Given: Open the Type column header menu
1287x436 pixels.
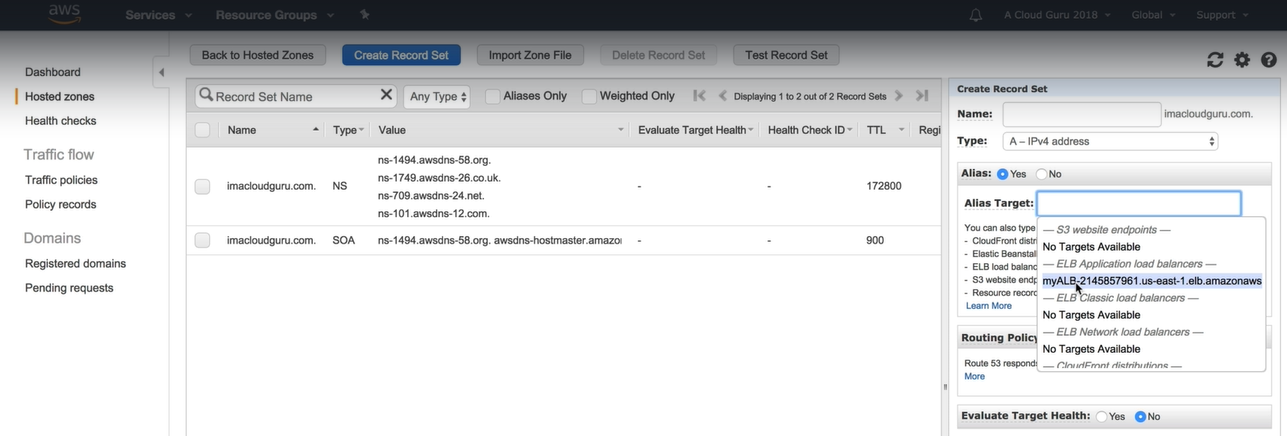Looking at the screenshot, I should (361, 130).
